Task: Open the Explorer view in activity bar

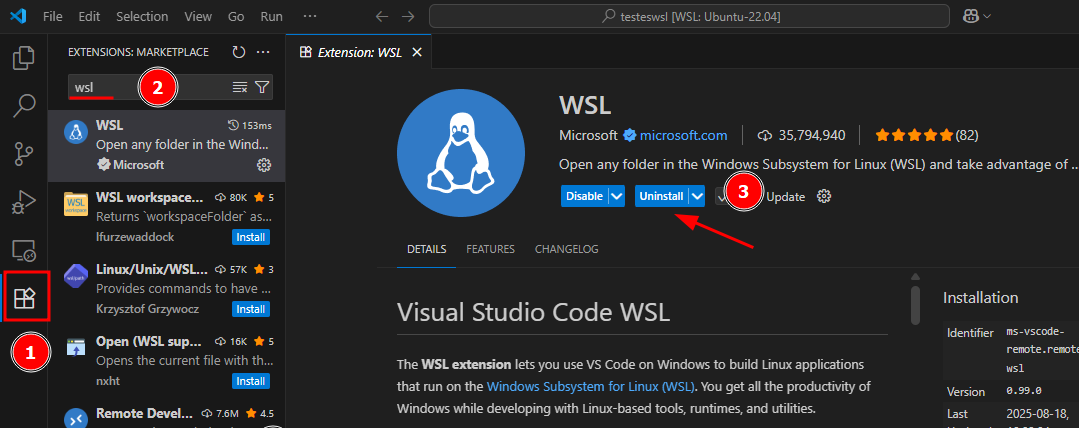Action: [23, 58]
